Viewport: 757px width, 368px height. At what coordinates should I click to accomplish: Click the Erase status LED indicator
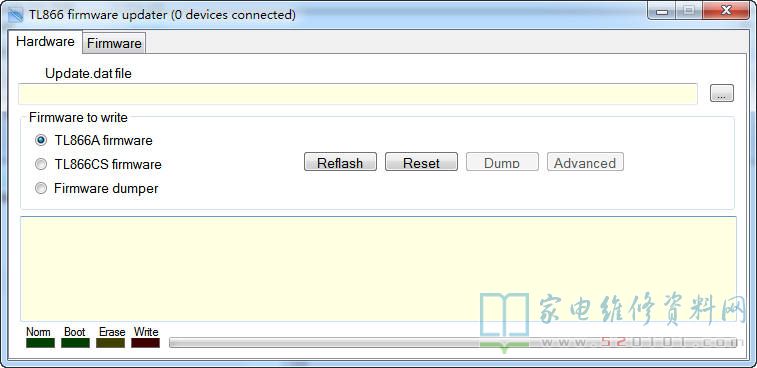coord(111,343)
